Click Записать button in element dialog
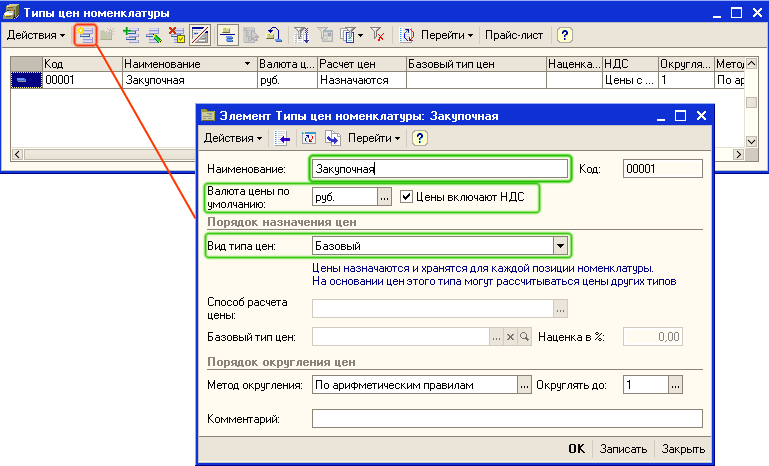Viewport: 769px width, 466px height. click(x=623, y=449)
